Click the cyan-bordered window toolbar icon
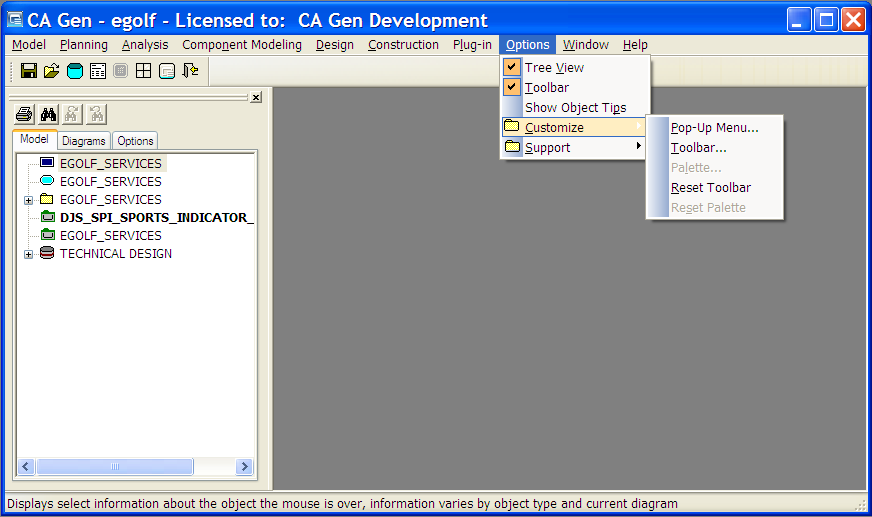 click(167, 71)
